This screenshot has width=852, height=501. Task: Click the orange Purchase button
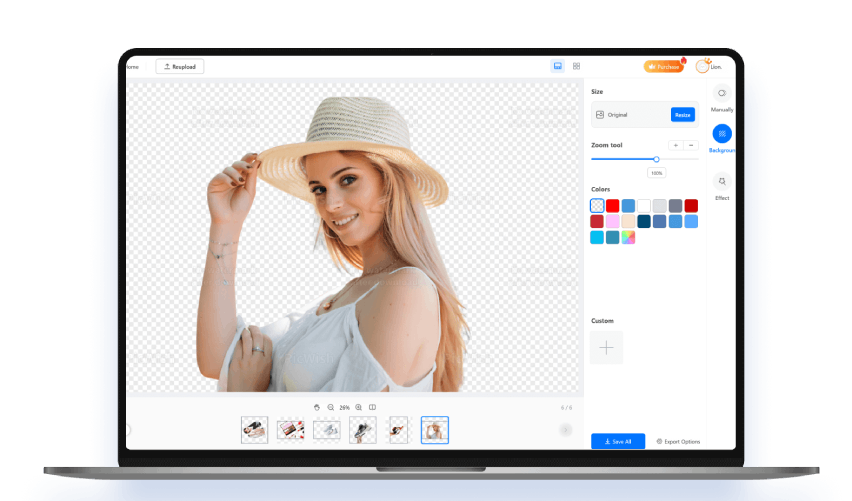(x=664, y=66)
